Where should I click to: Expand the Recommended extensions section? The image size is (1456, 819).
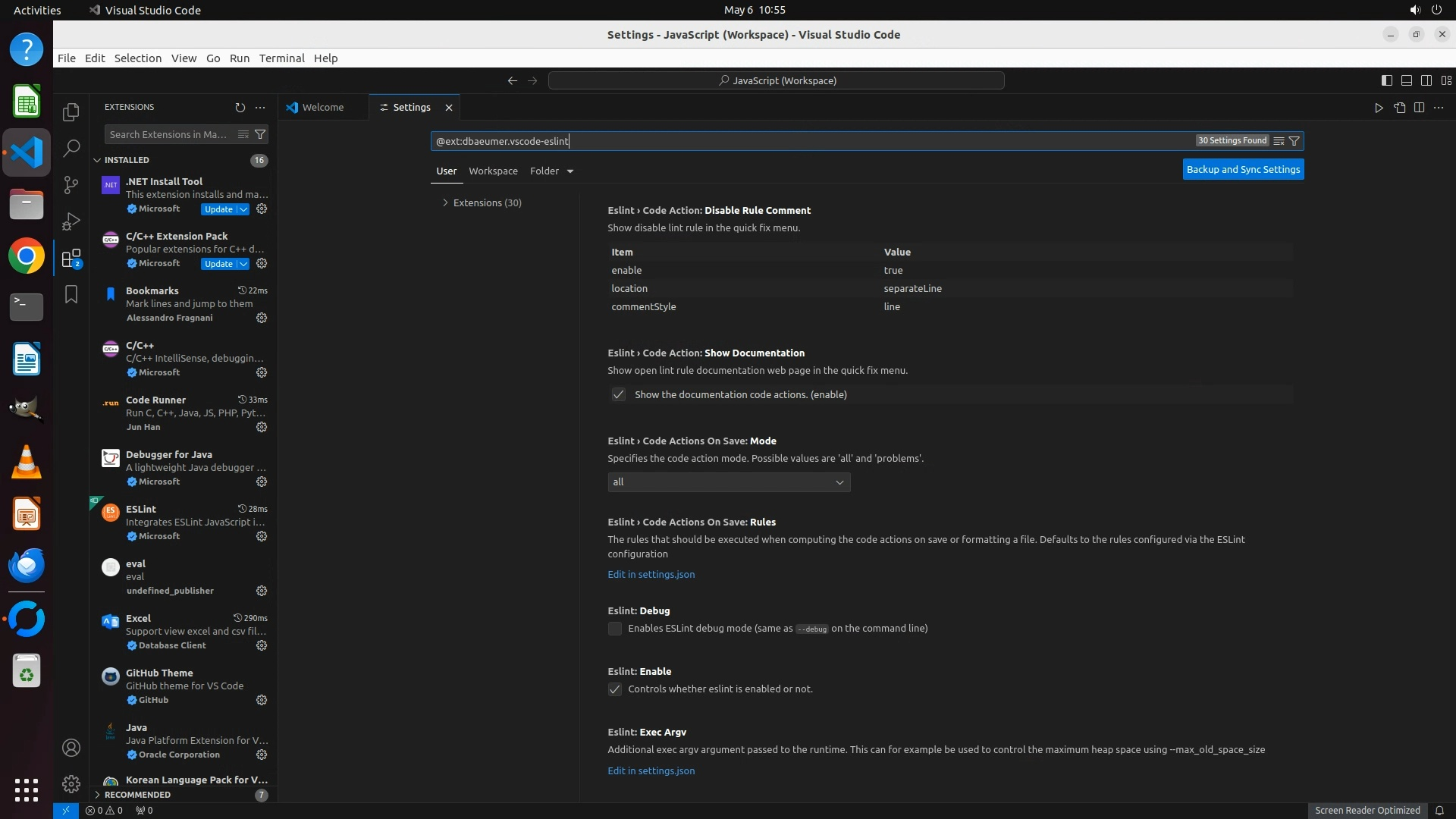click(137, 795)
